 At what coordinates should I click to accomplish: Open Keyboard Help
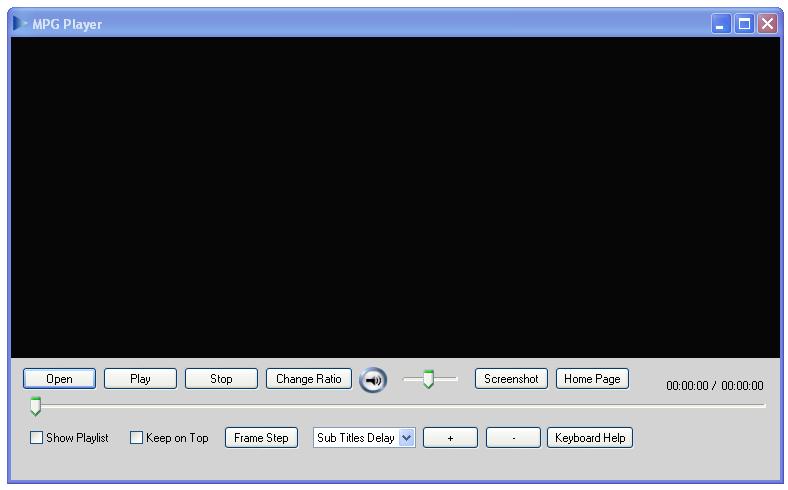tap(590, 438)
